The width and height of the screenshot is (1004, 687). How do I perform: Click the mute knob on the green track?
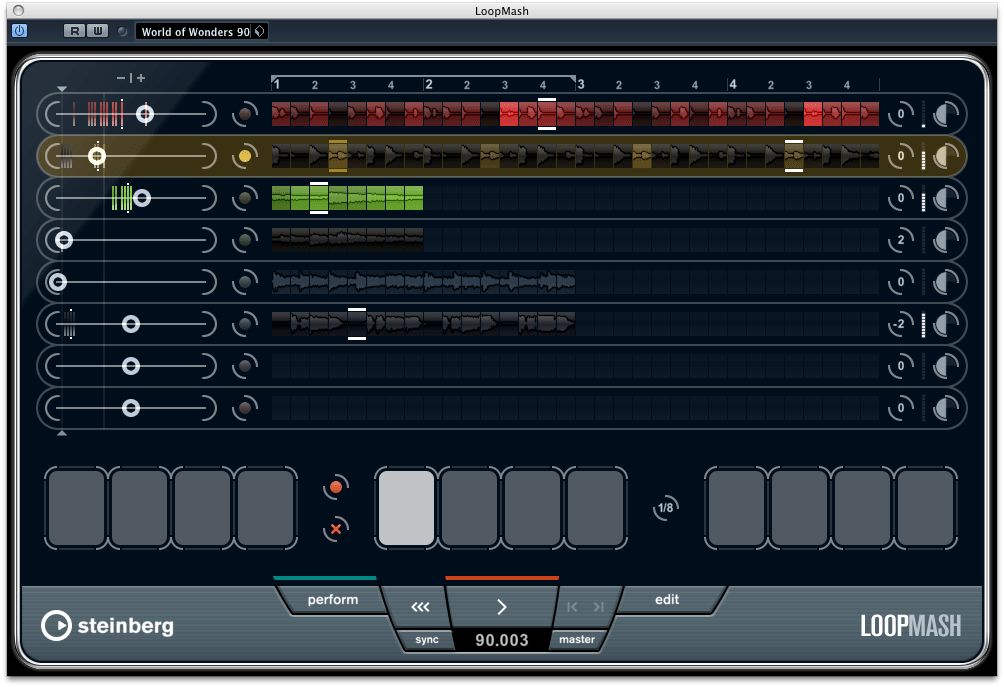click(245, 197)
